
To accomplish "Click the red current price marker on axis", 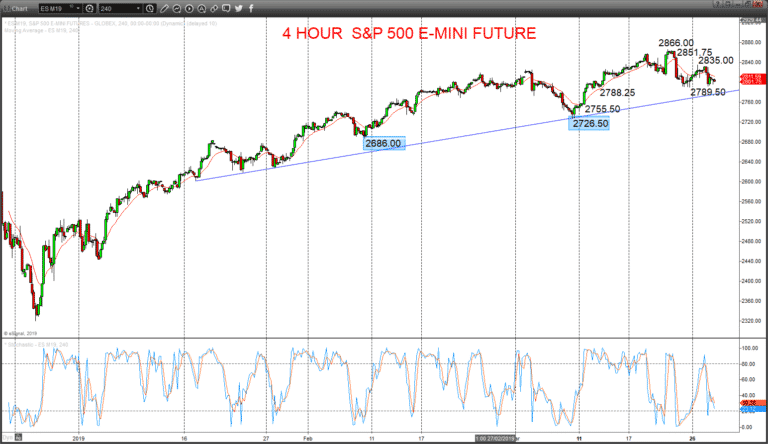I will coord(753,79).
